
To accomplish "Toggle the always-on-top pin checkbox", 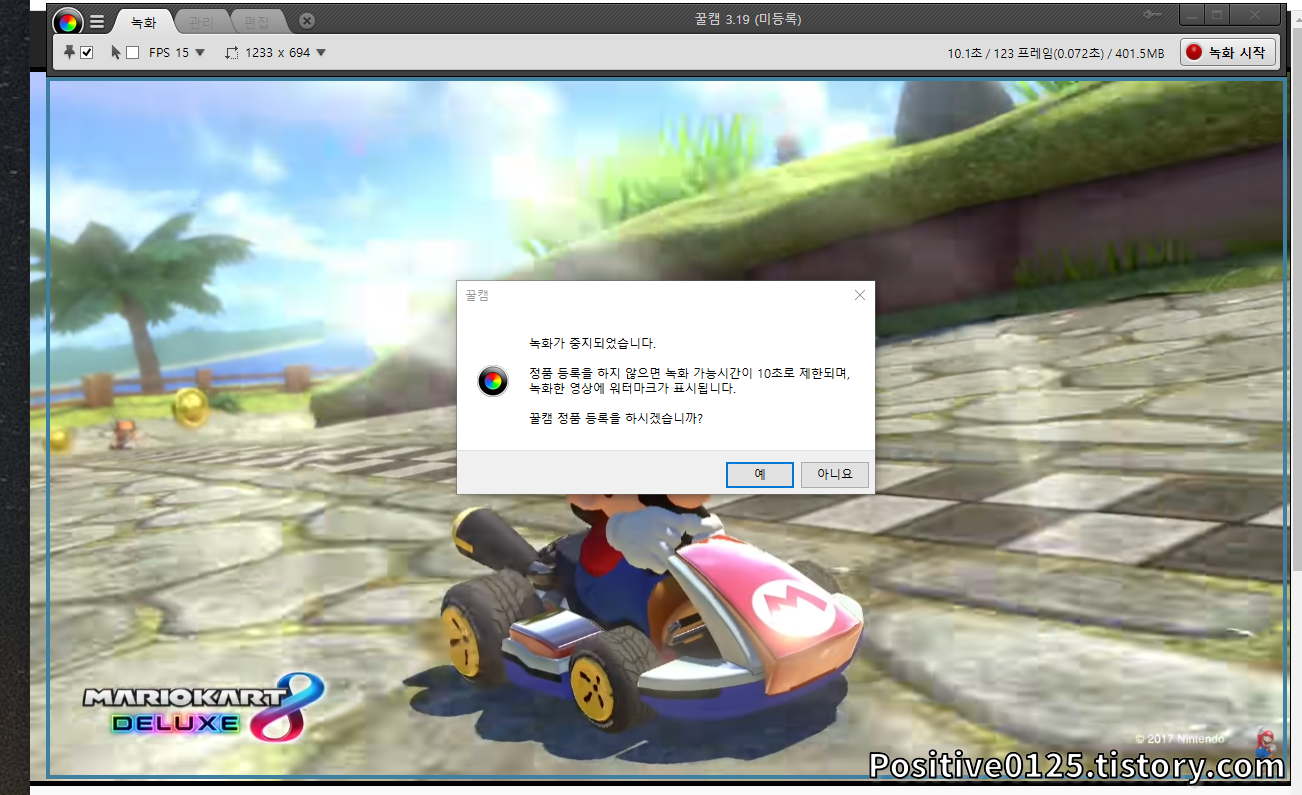I will (x=87, y=52).
